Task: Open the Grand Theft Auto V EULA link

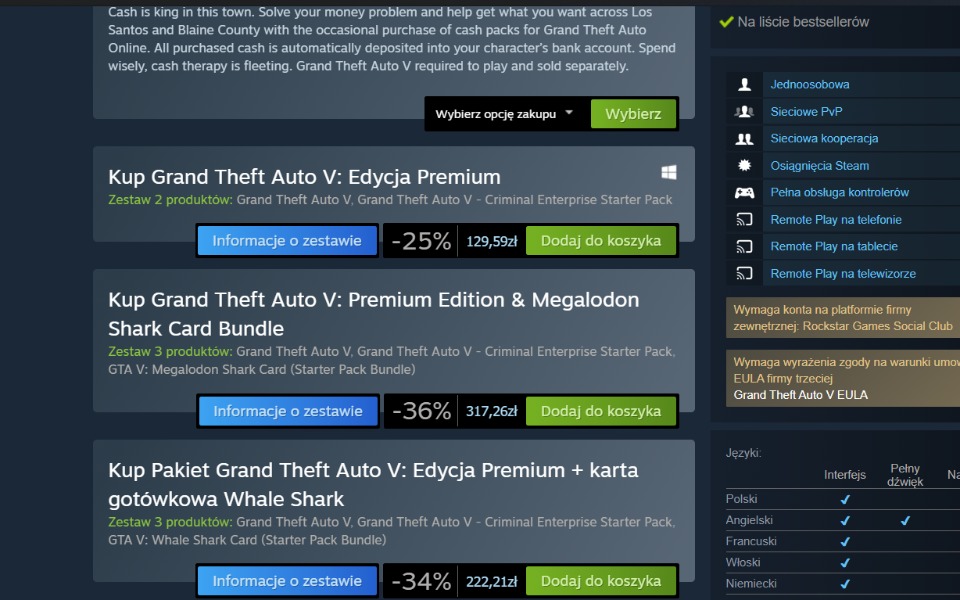Action: coord(801,395)
